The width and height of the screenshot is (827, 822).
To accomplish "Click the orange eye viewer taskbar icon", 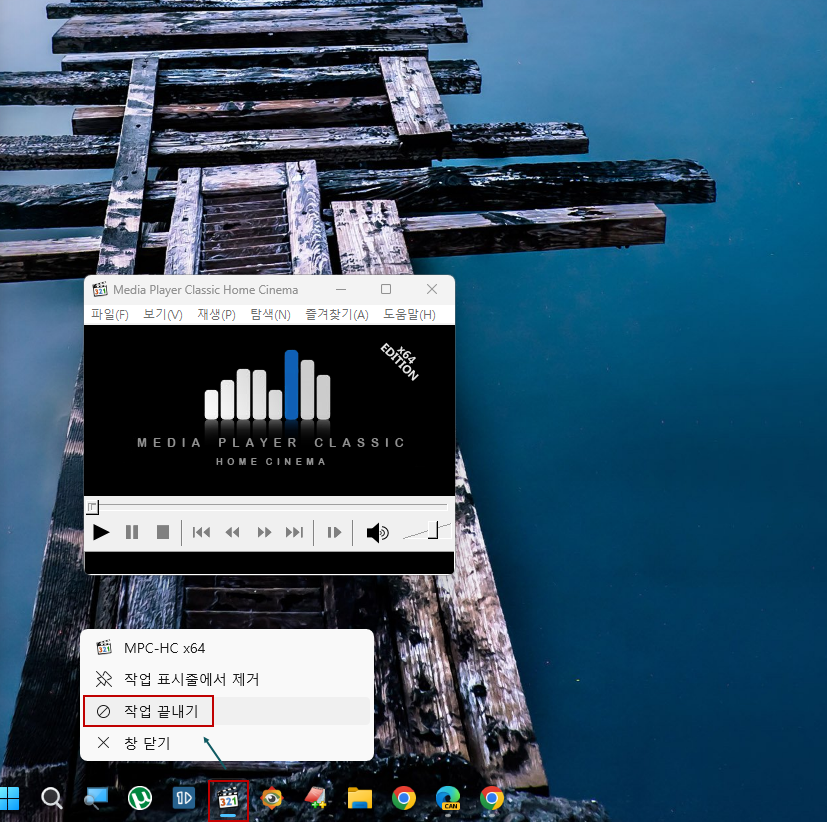I will tap(272, 798).
